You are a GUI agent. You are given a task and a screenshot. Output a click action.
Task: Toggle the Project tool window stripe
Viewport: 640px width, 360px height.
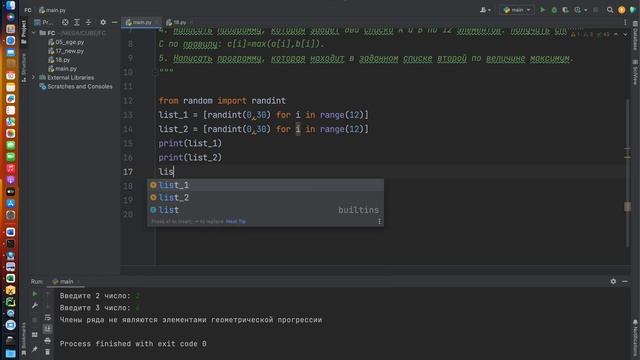tap(24, 31)
